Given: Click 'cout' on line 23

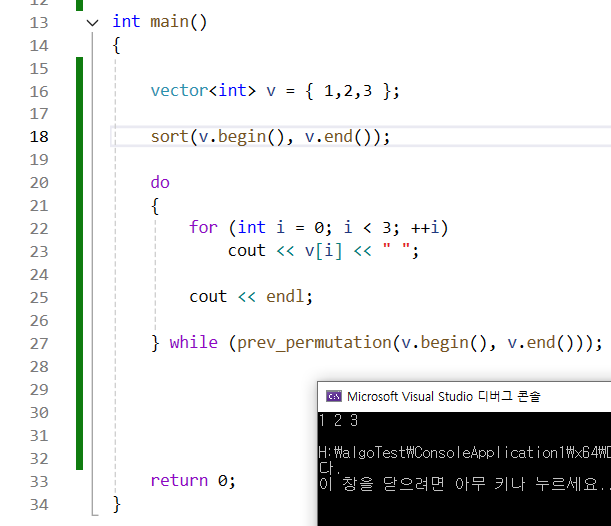Looking at the screenshot, I should click(x=247, y=251).
